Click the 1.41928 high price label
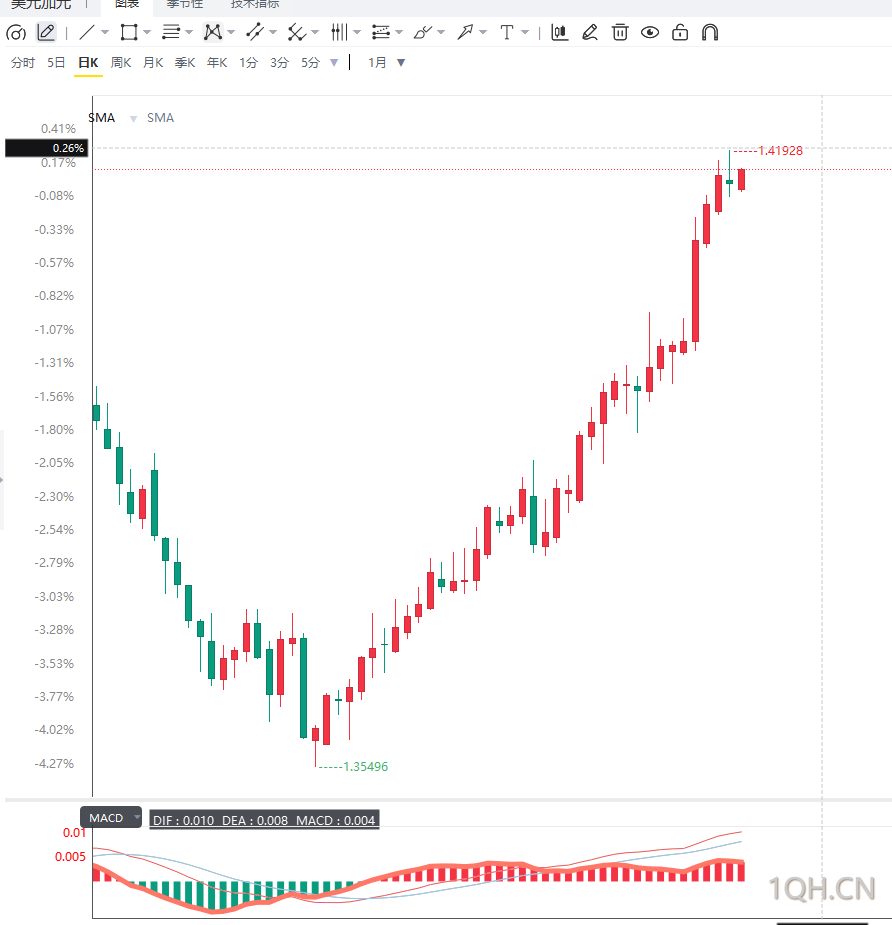Image resolution: width=892 pixels, height=925 pixels. coord(780,151)
